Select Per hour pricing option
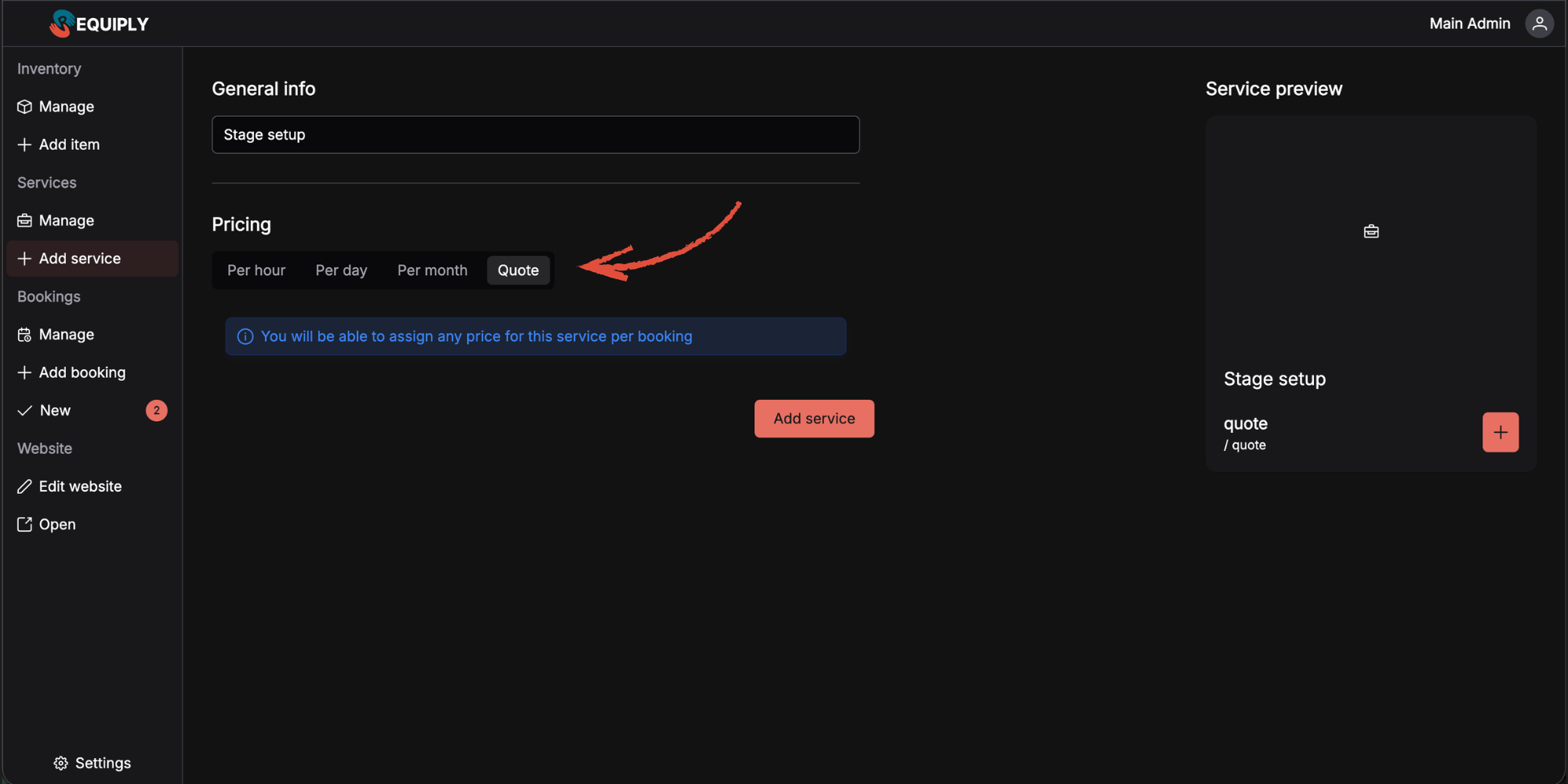 click(x=256, y=270)
